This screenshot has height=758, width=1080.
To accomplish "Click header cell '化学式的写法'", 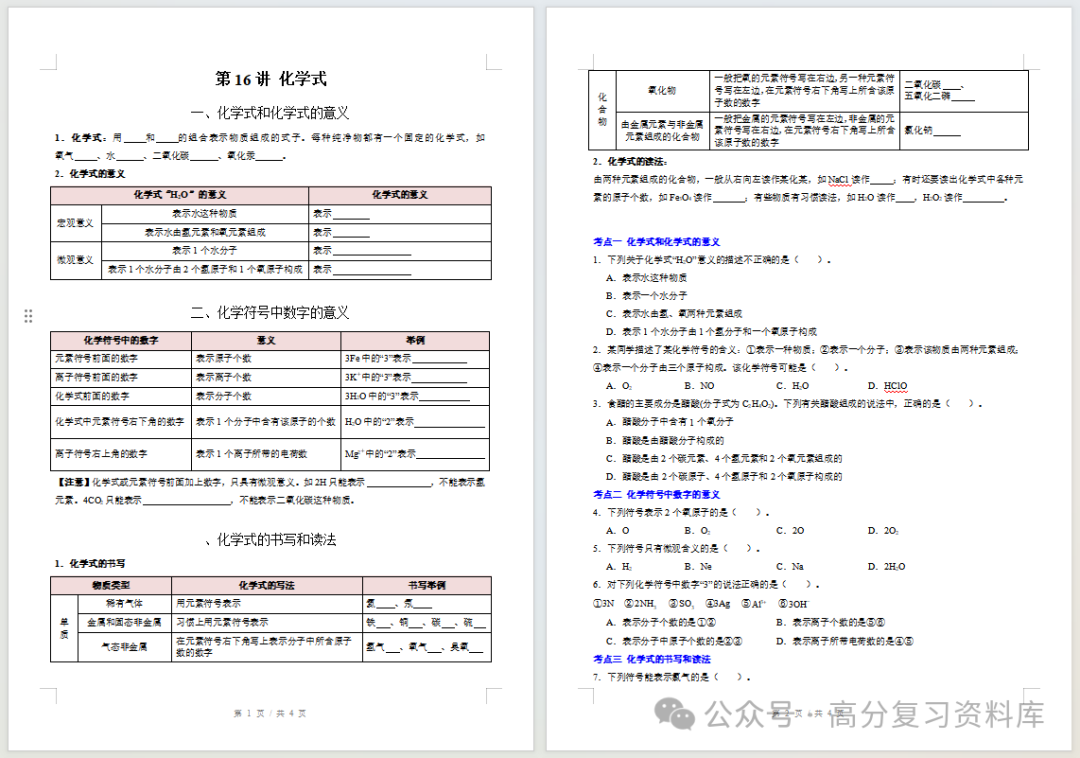I will tap(267, 585).
